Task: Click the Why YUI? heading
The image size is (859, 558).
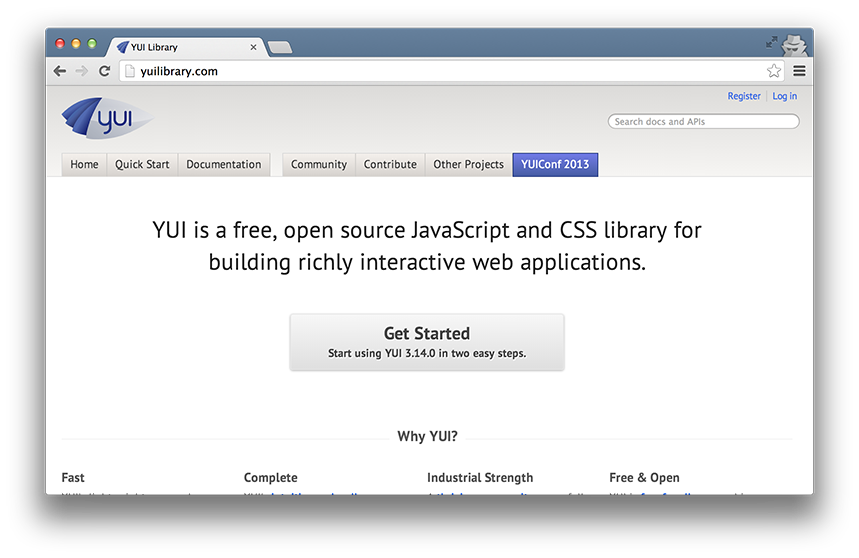Action: click(x=427, y=436)
